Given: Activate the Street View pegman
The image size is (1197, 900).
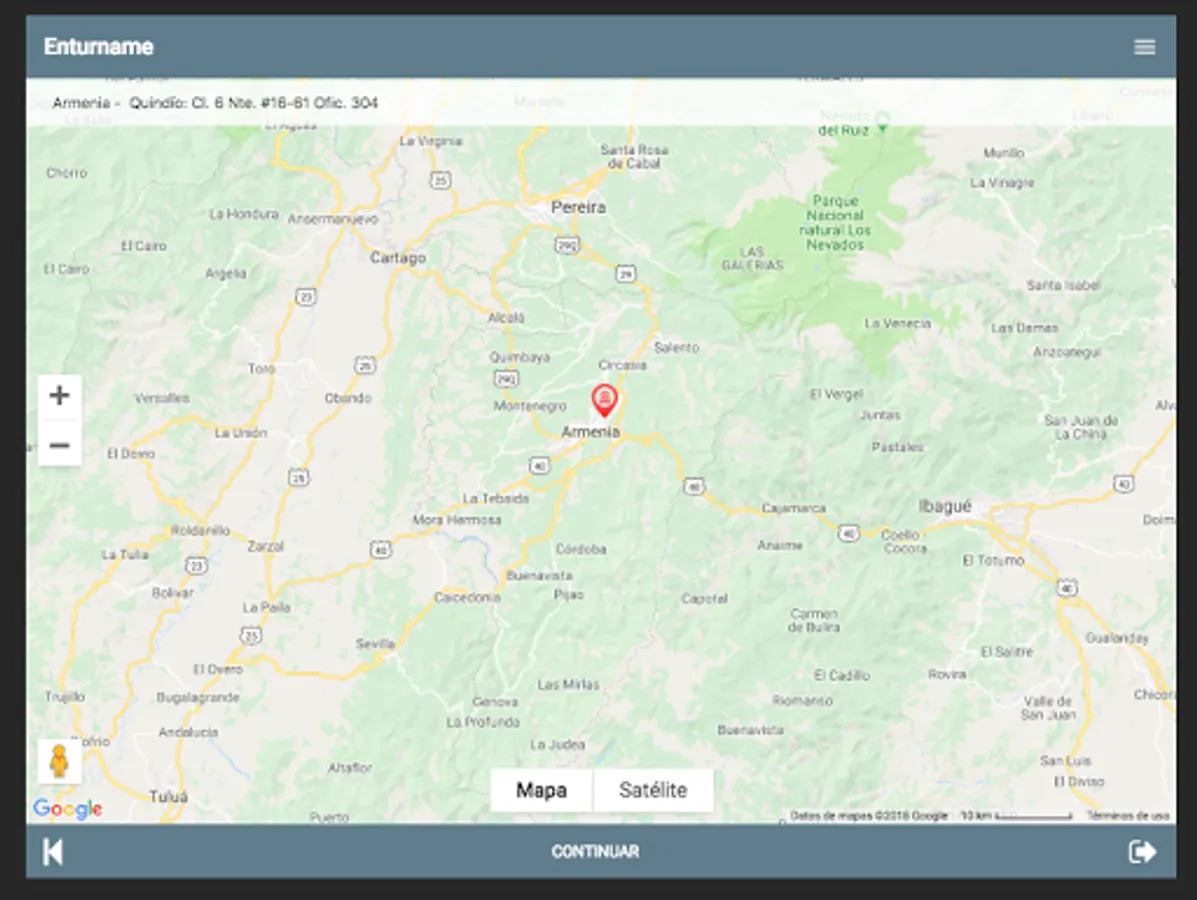Looking at the screenshot, I should [x=60, y=761].
